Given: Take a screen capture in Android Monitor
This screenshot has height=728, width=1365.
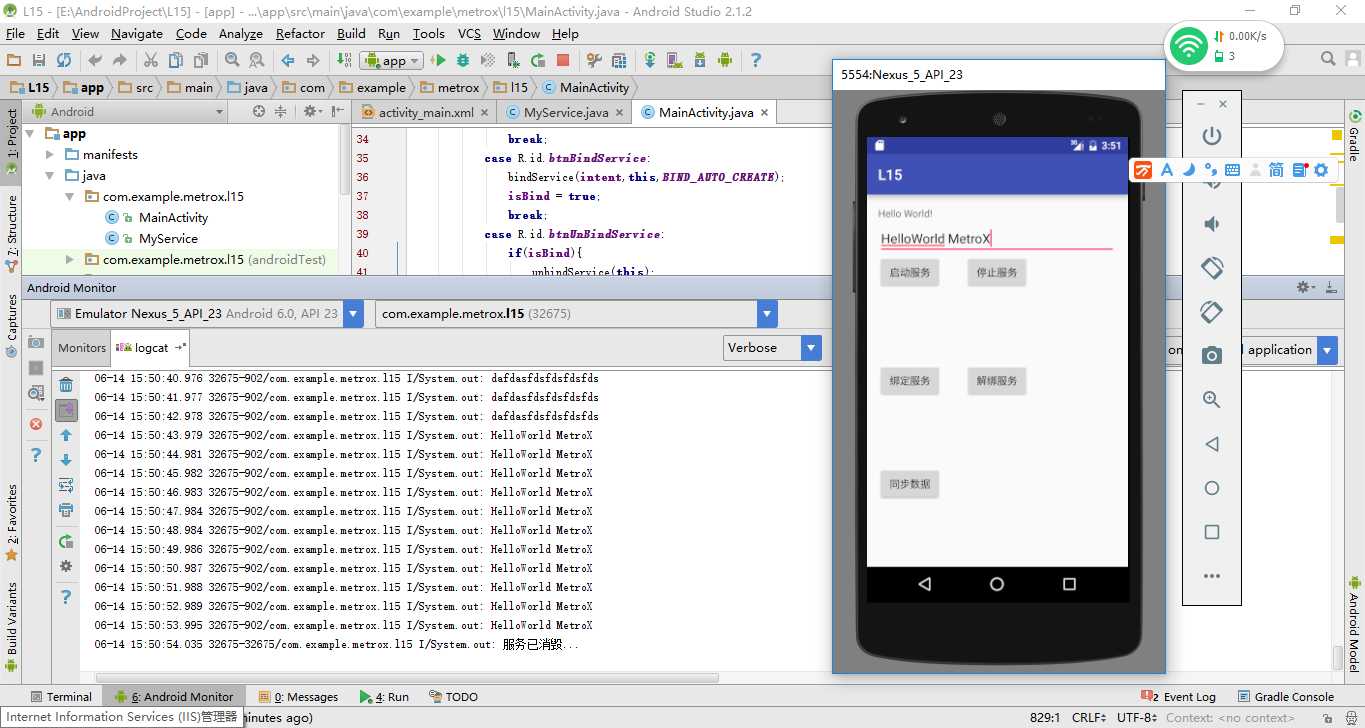Looking at the screenshot, I should coord(36,342).
